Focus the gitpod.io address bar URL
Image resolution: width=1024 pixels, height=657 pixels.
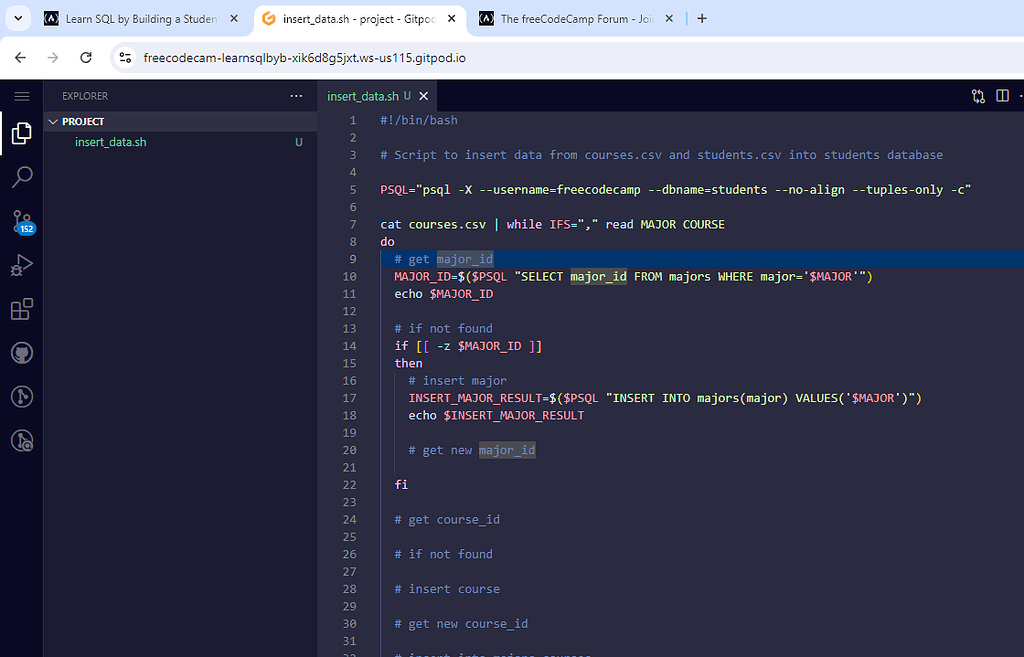pyautogui.click(x=304, y=57)
